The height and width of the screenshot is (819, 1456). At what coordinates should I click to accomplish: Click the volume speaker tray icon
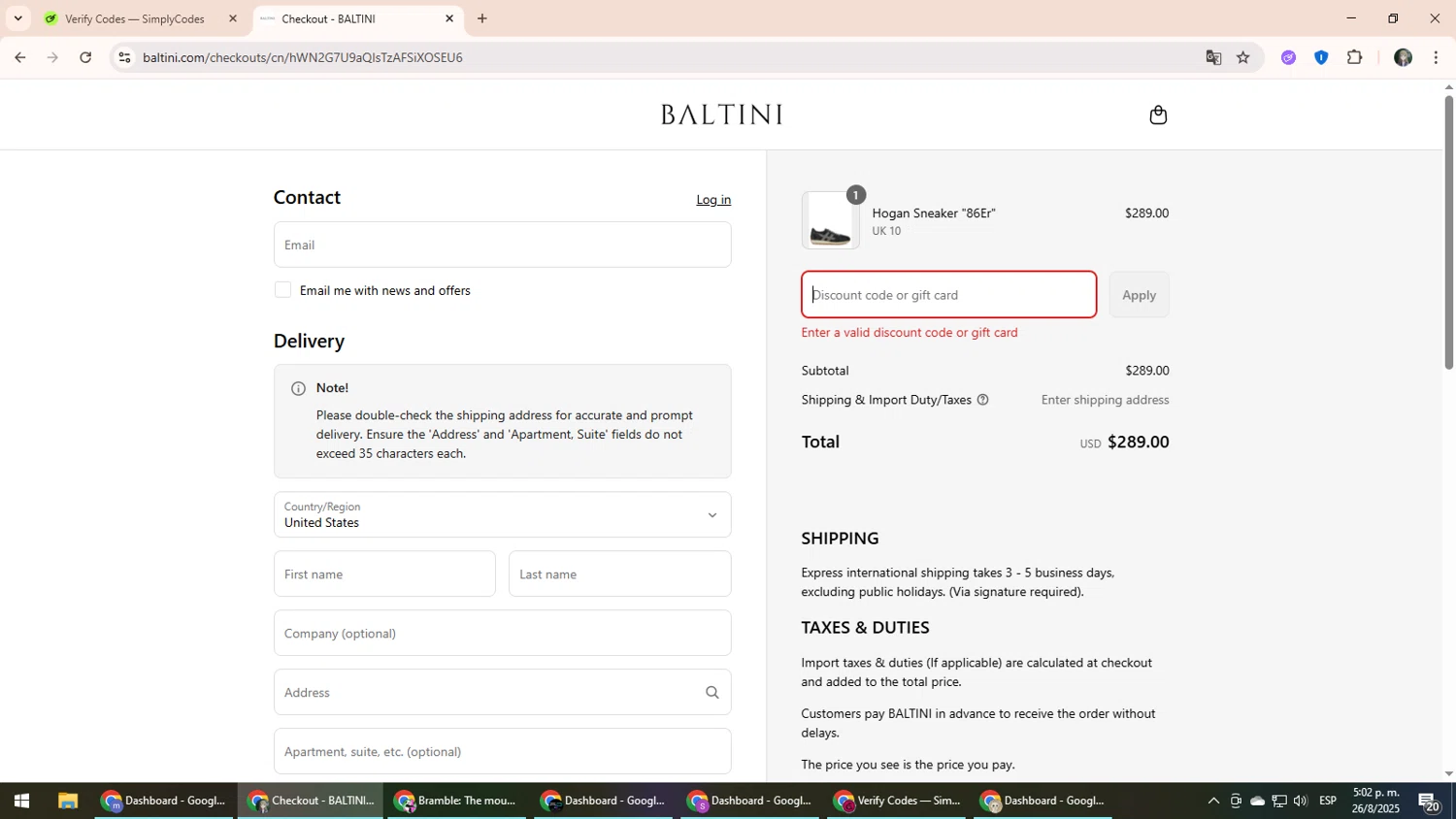pos(1301,801)
